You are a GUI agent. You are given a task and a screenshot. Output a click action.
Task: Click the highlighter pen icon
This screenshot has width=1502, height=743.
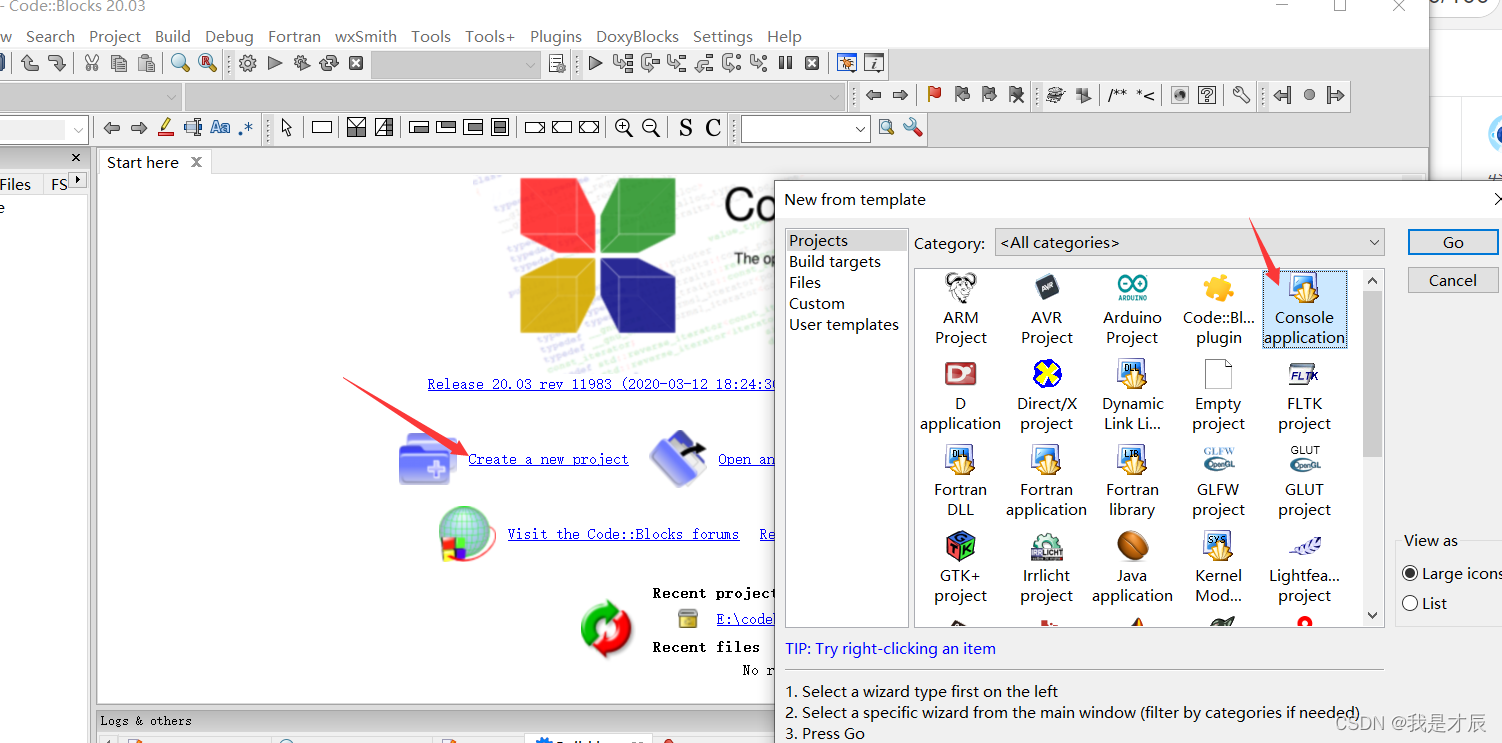[x=166, y=127]
